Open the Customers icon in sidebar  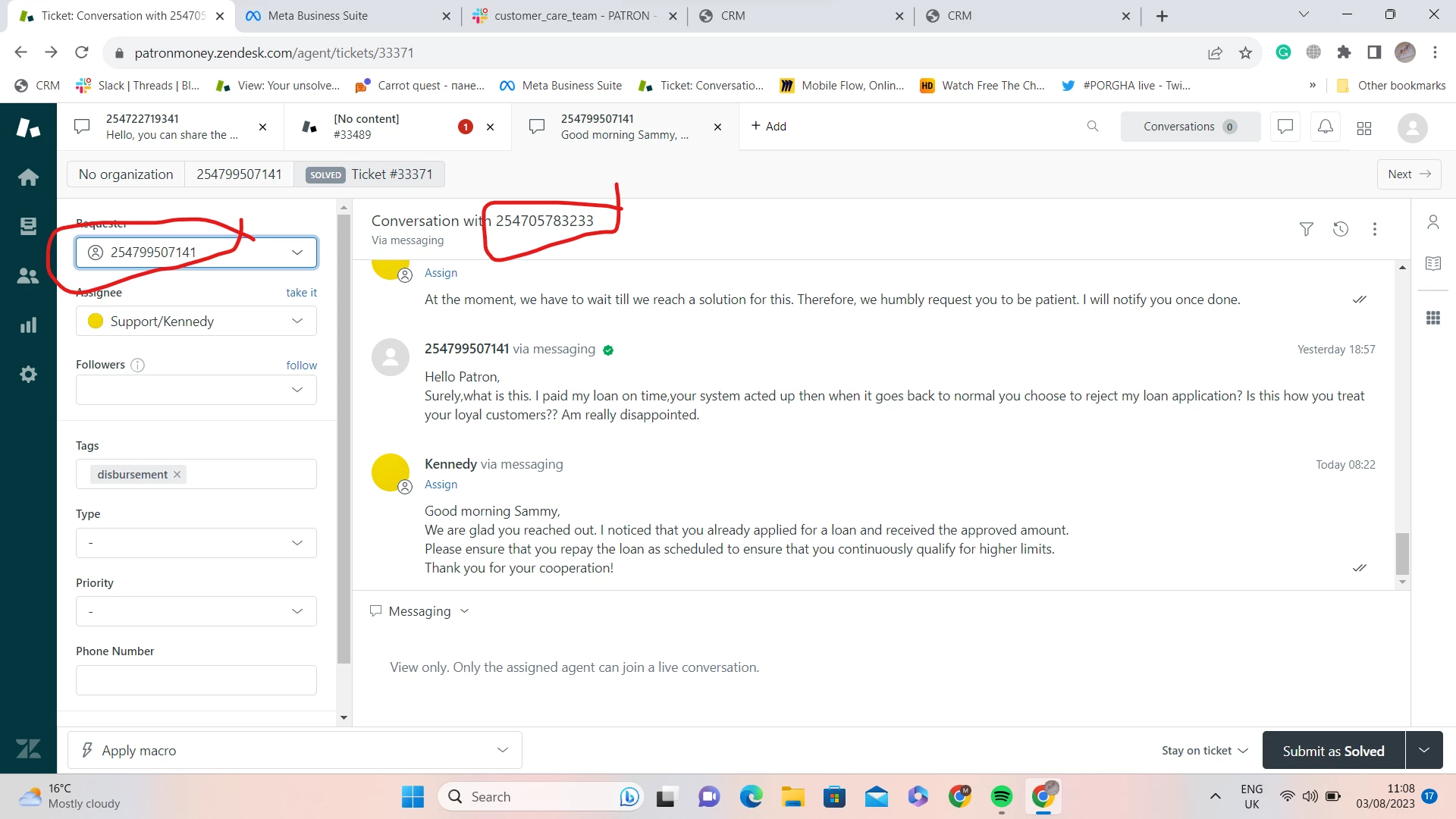pos(28,276)
